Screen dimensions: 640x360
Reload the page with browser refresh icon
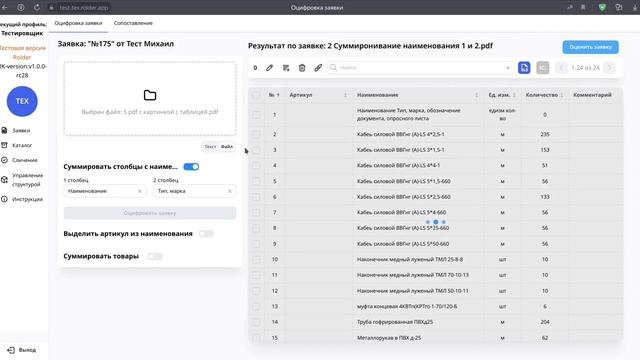point(37,7)
